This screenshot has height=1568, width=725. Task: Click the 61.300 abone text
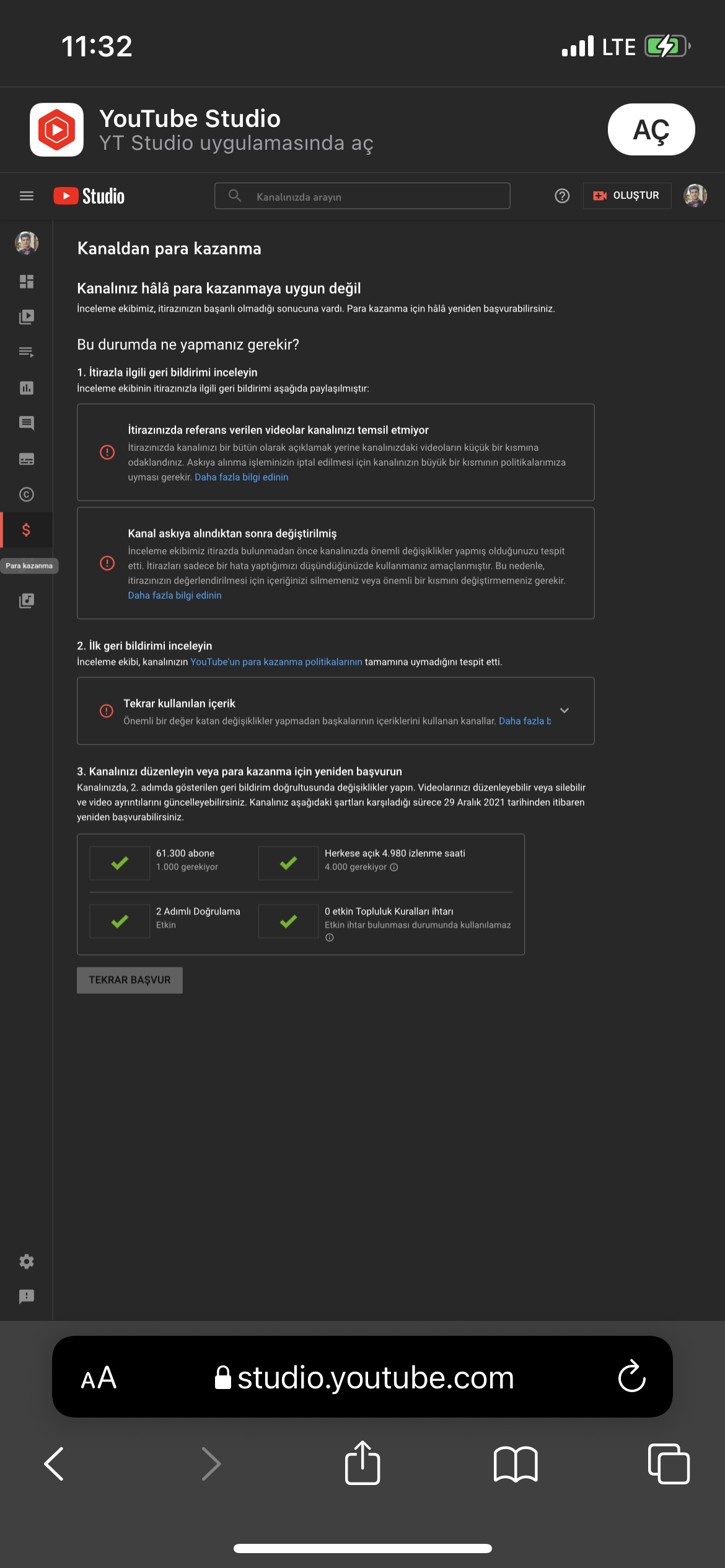(x=185, y=853)
